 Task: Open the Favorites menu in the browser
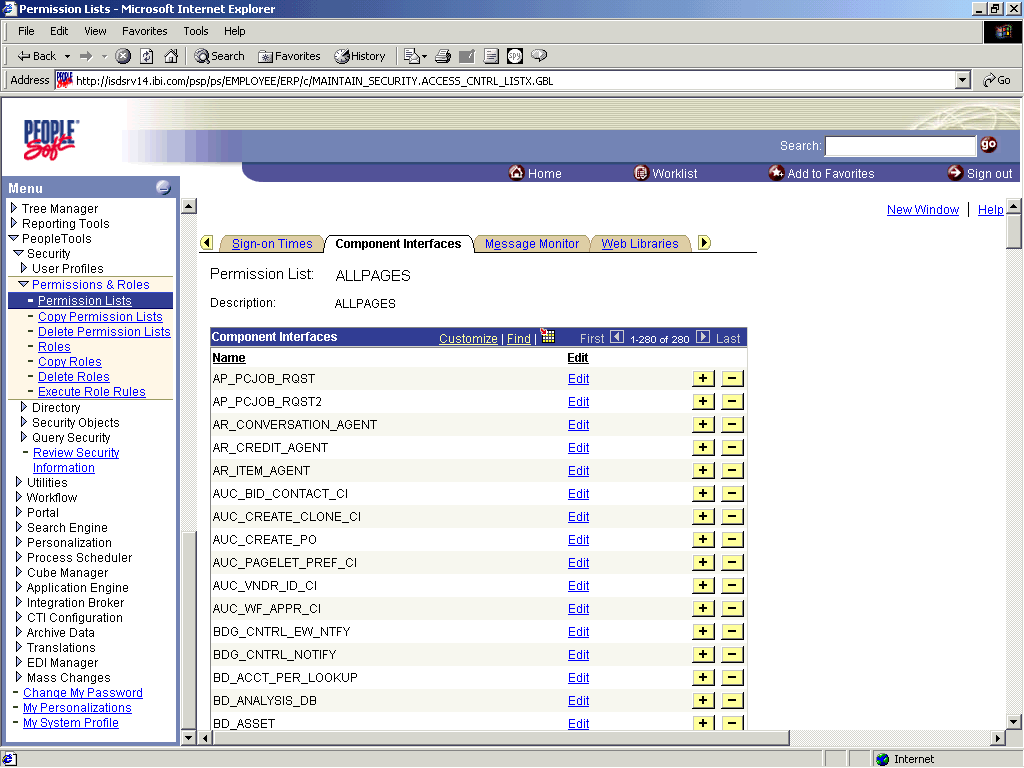point(144,31)
